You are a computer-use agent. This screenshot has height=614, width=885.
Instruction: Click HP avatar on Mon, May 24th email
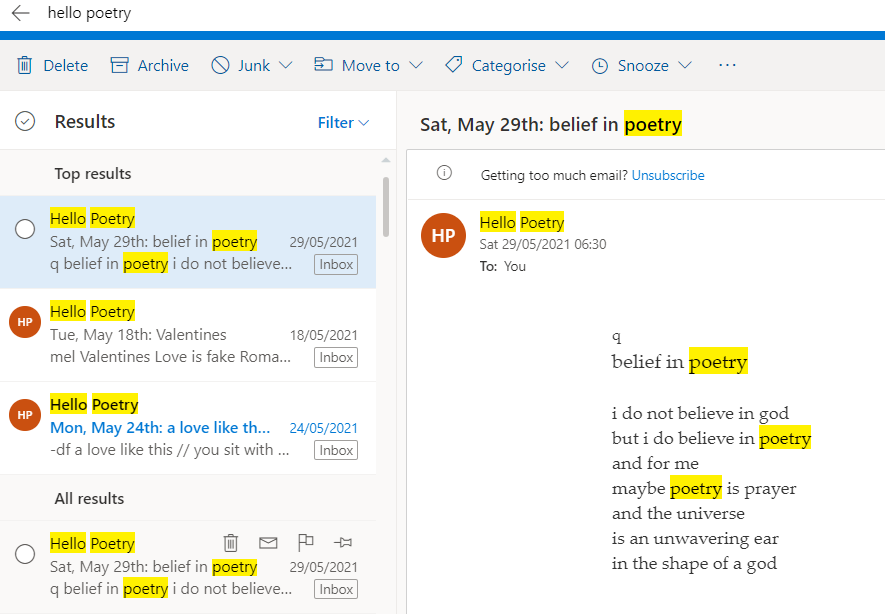pos(25,415)
